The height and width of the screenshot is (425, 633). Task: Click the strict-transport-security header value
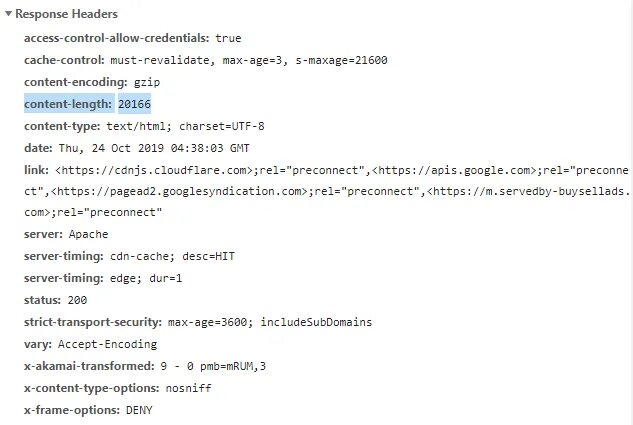pyautogui.click(x=270, y=322)
